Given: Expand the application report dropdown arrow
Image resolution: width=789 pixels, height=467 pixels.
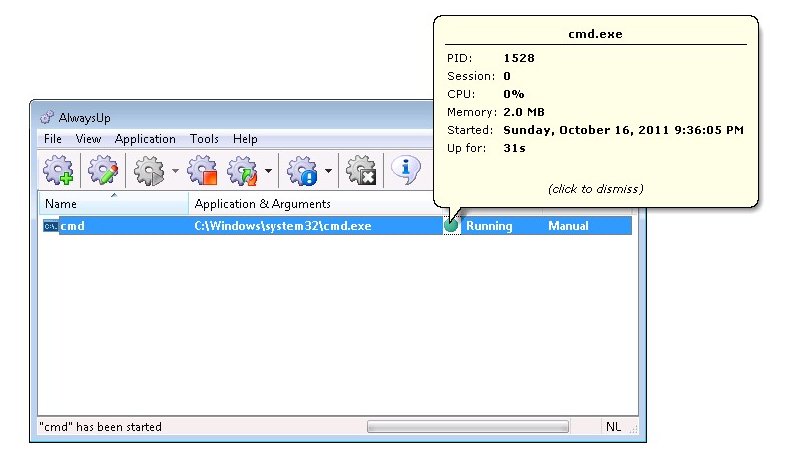Looking at the screenshot, I should [328, 171].
